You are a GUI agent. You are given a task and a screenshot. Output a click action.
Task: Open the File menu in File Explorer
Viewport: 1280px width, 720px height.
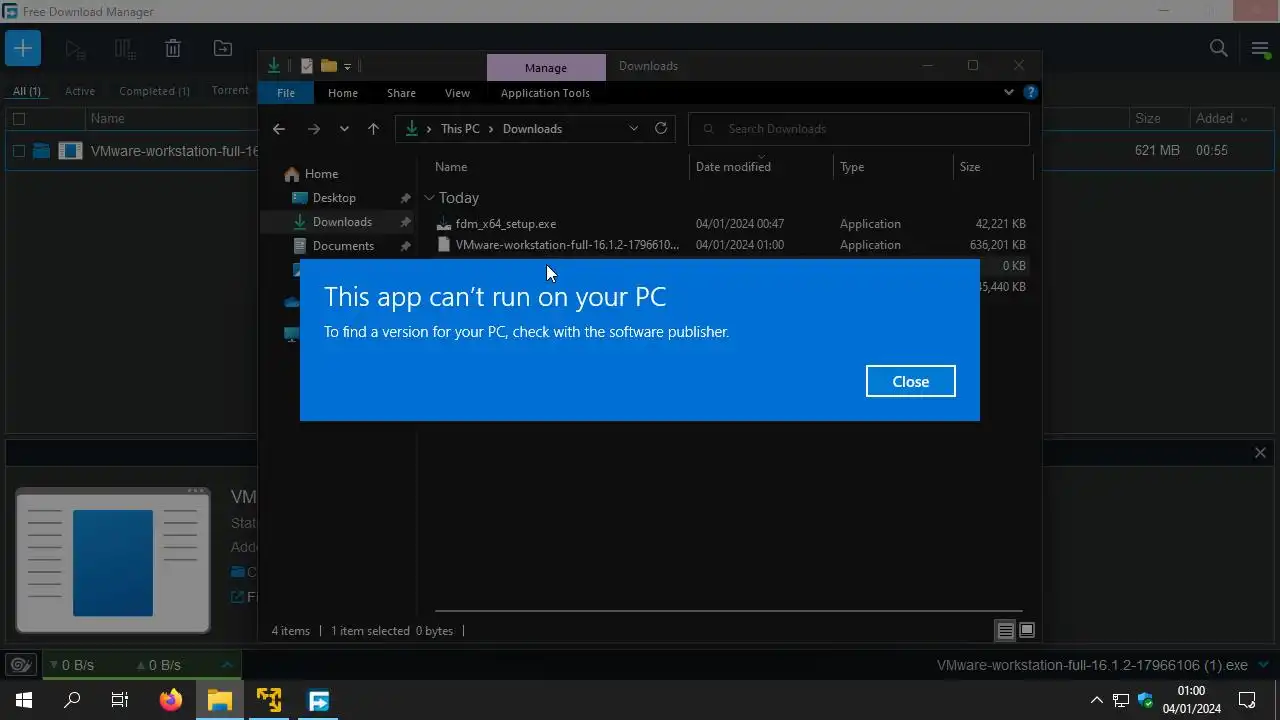pos(286,93)
